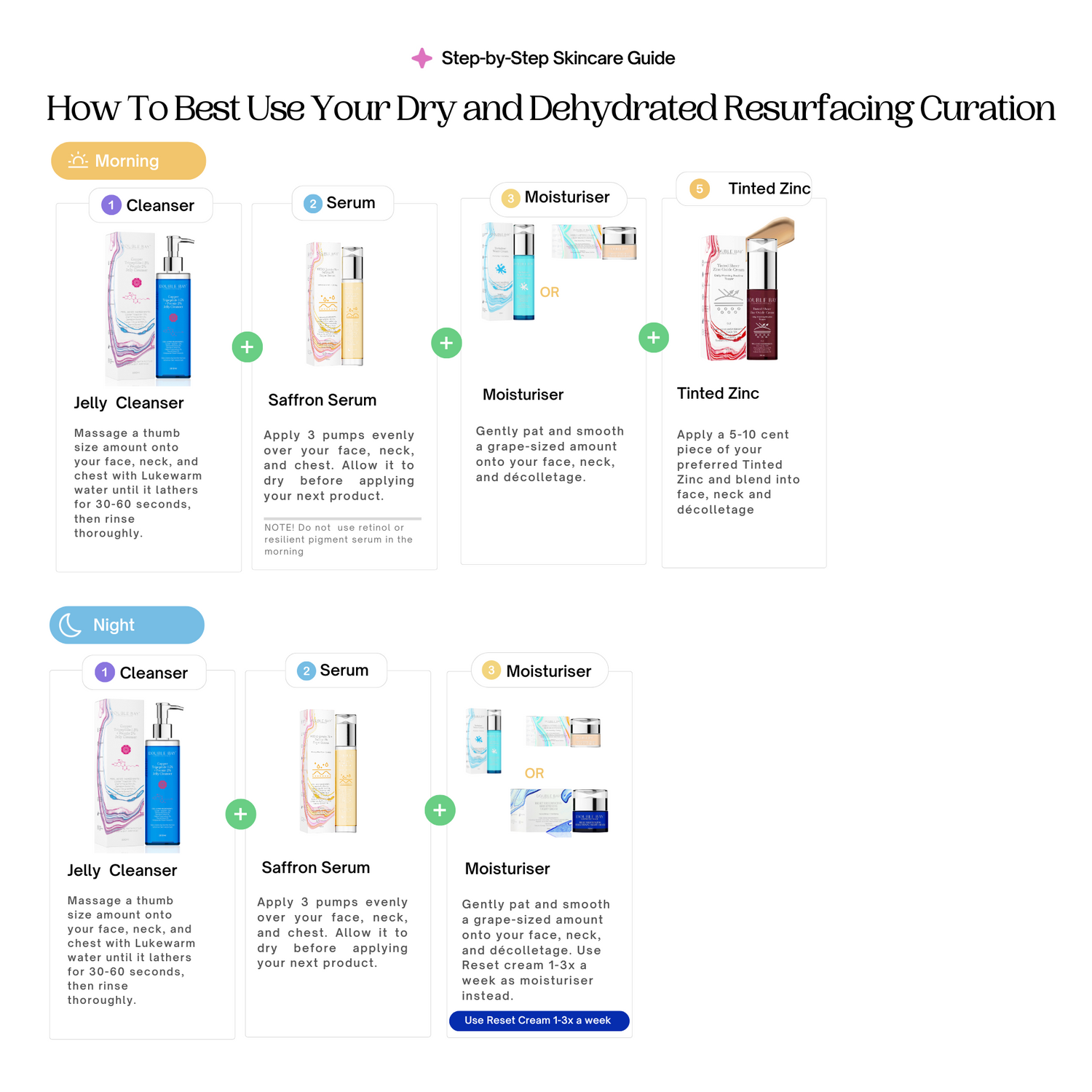Screen dimensions: 1092x1092
Task: Click the dark blue Reset Cream jar image
Action: pos(589,810)
